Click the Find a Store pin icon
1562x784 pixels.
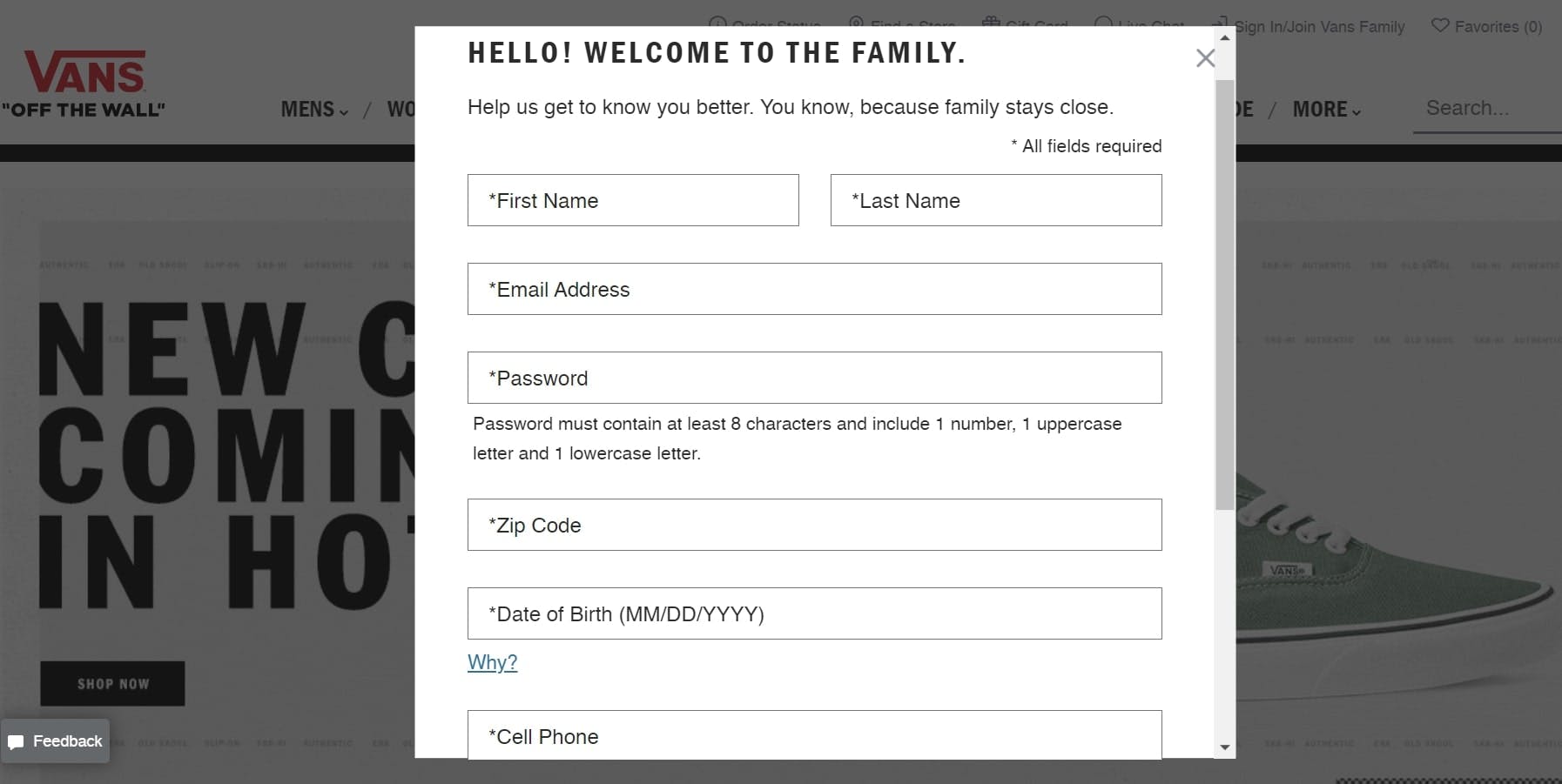point(857,23)
